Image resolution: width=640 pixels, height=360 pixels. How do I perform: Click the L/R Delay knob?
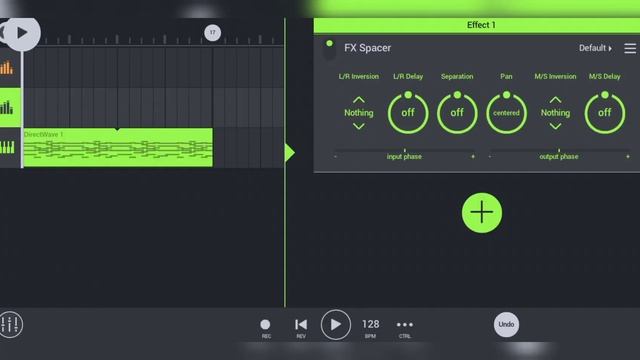pos(408,113)
